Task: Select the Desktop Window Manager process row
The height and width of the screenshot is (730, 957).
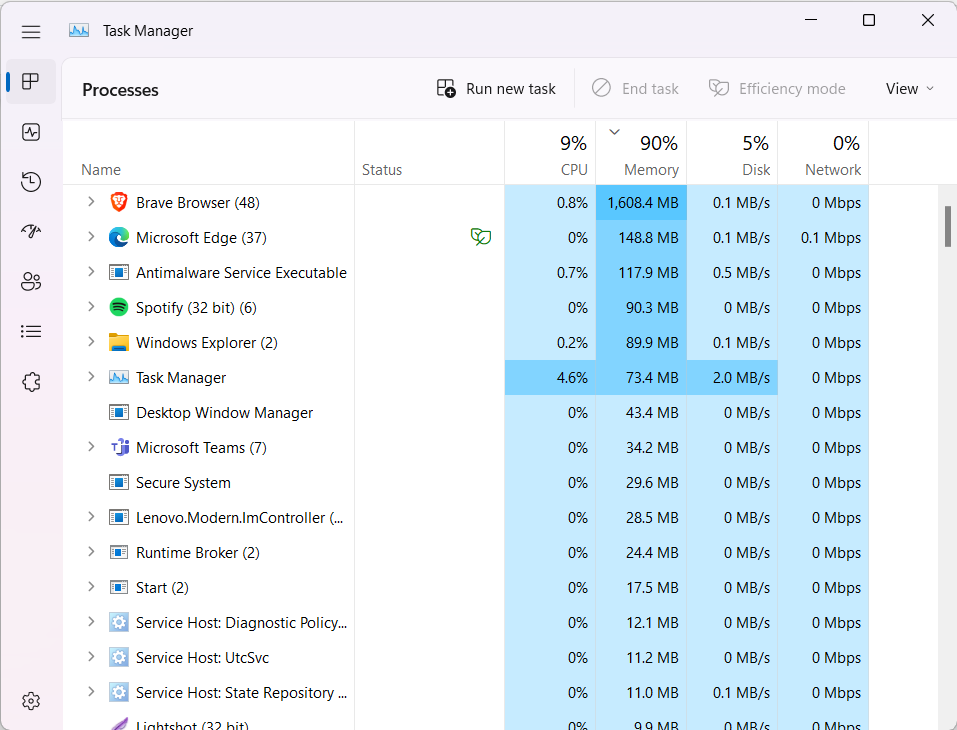Action: tap(224, 412)
